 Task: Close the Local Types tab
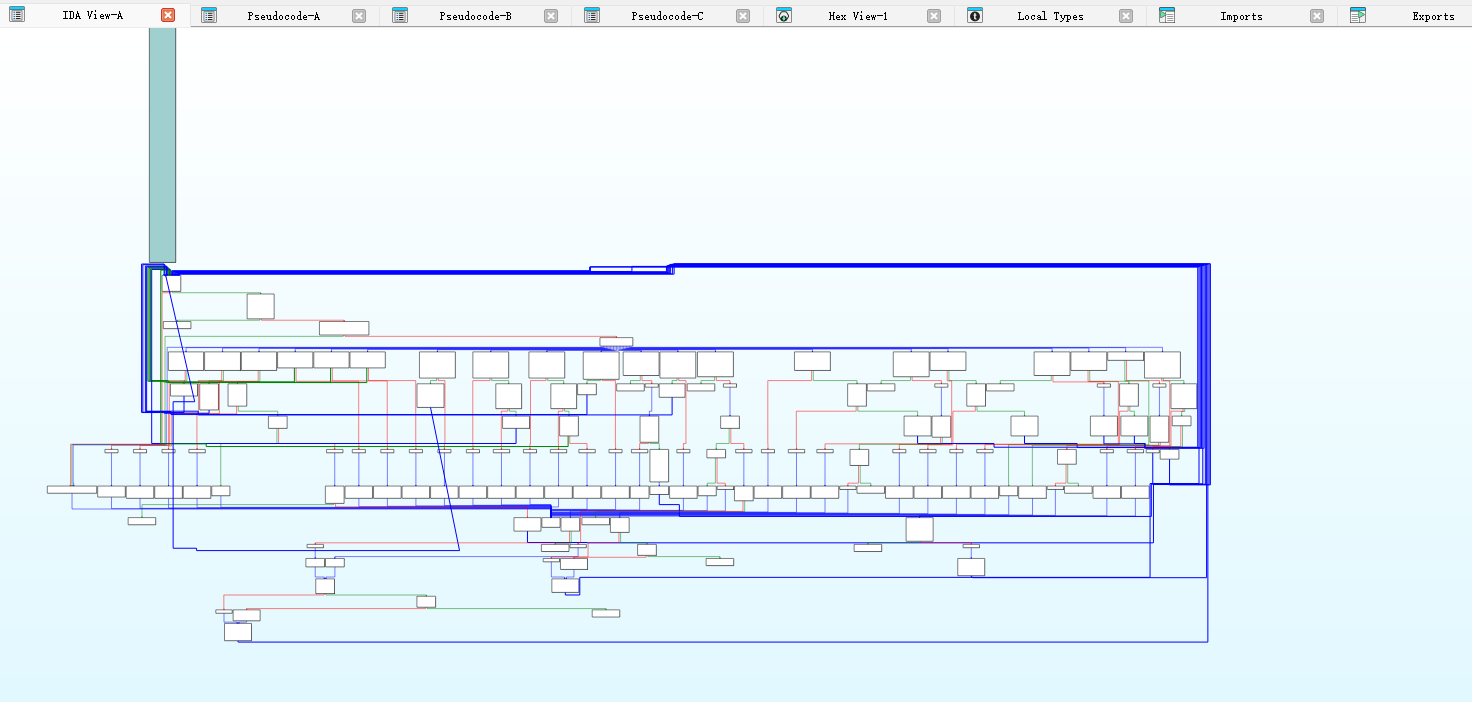tap(1126, 15)
